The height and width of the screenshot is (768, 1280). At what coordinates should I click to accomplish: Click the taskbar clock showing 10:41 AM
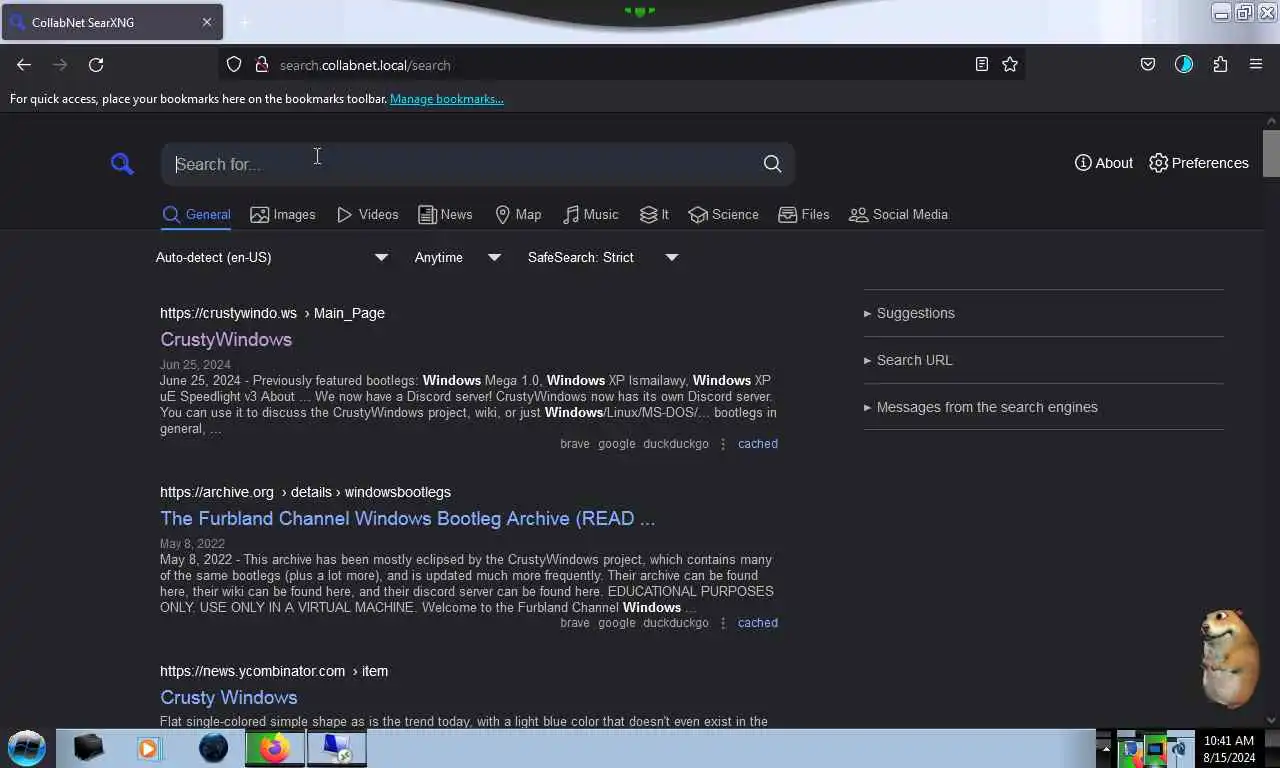click(x=1229, y=749)
